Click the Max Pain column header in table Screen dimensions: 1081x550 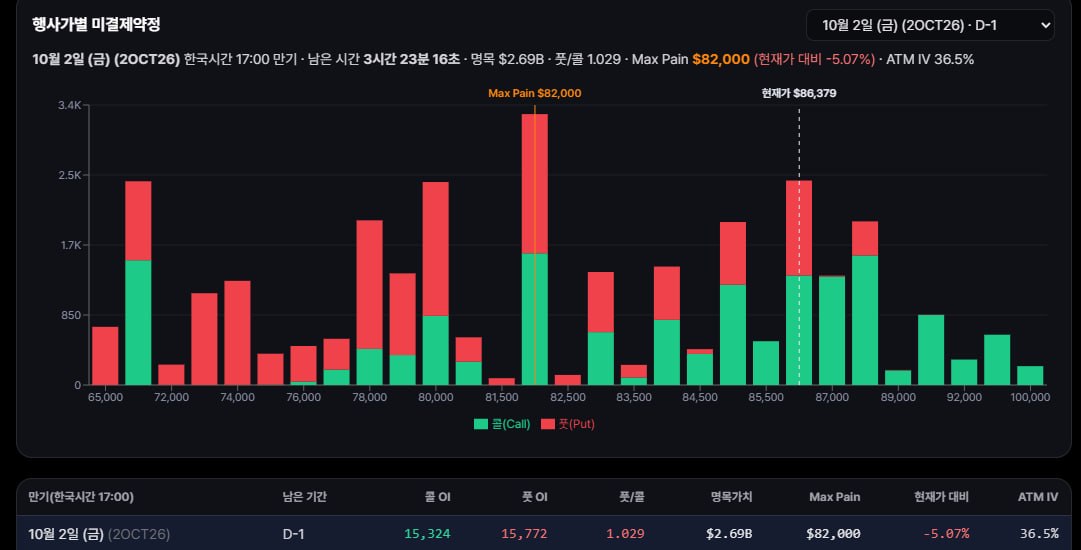point(834,497)
